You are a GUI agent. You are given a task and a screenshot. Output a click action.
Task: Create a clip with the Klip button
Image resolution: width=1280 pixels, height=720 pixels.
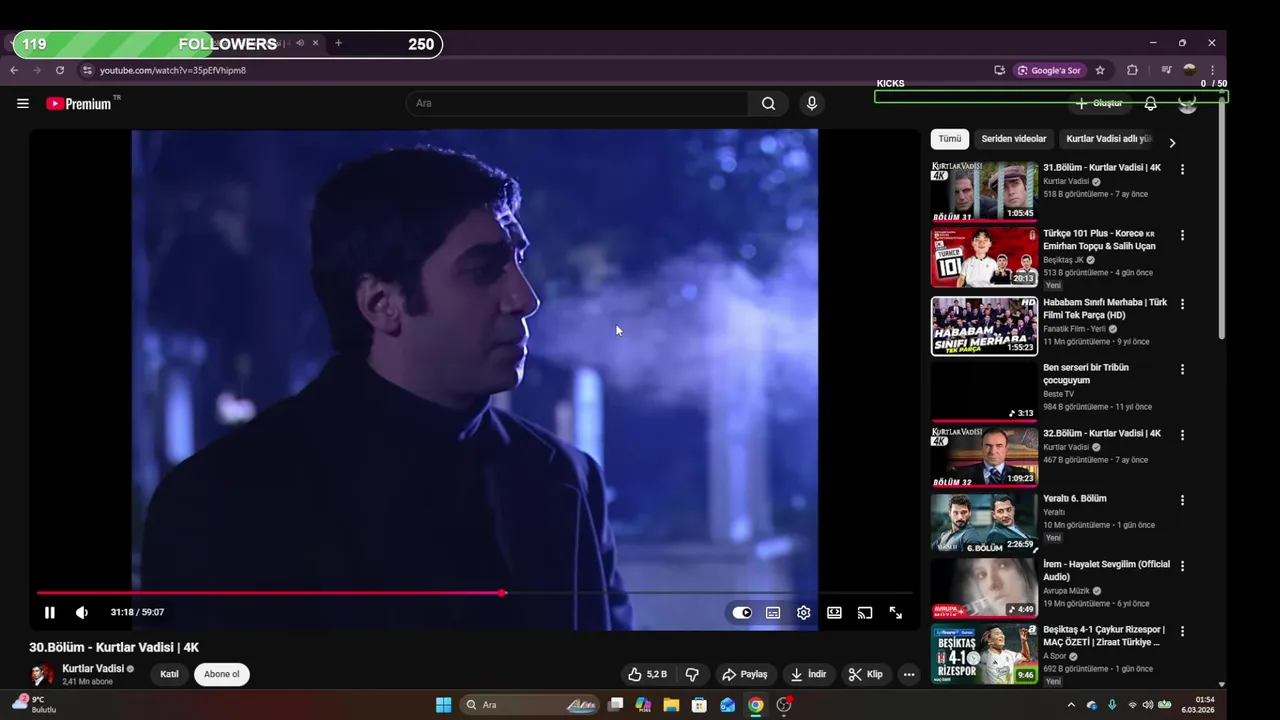coord(865,674)
